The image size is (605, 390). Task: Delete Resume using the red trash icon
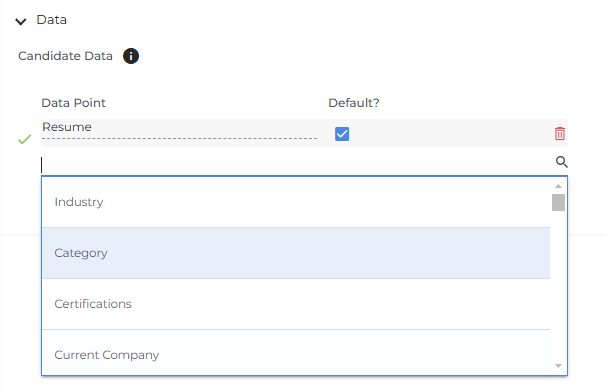(x=560, y=133)
